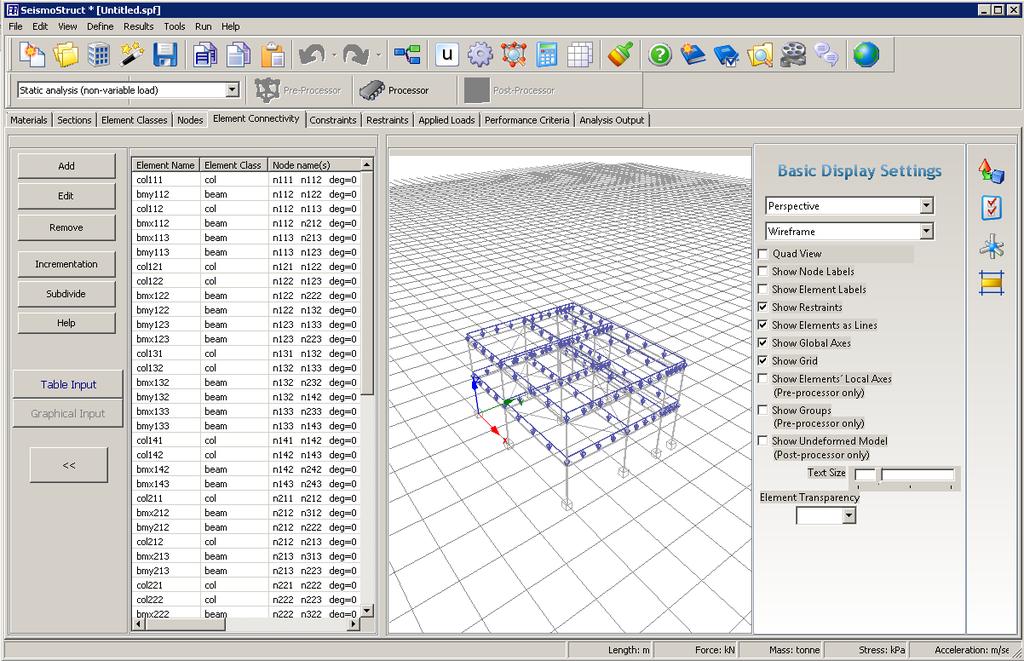Viewport: 1024px width, 661px height.
Task: Switch to the Materials tab
Action: (x=29, y=120)
